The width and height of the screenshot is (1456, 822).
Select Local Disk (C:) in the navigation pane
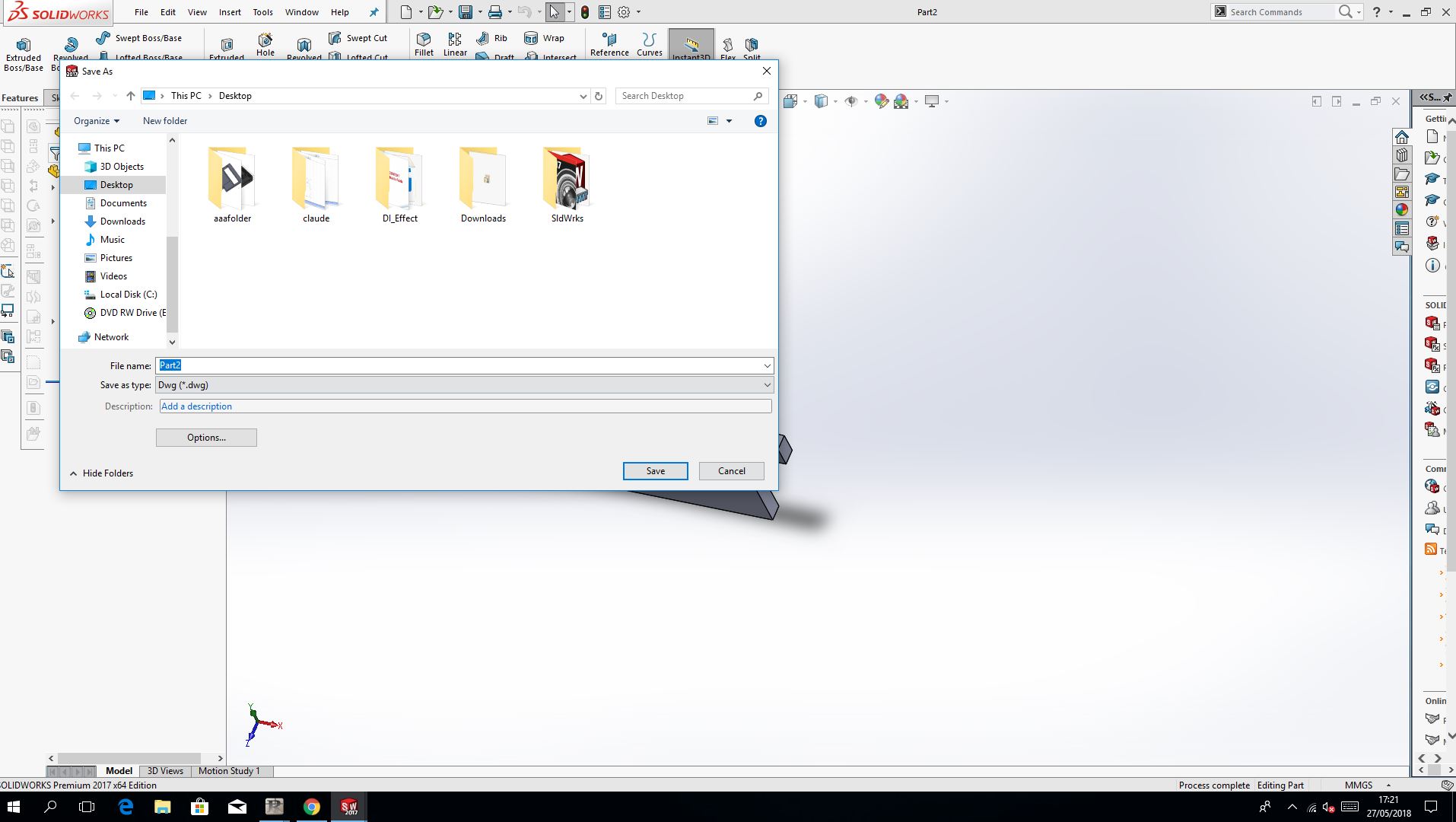(x=129, y=295)
